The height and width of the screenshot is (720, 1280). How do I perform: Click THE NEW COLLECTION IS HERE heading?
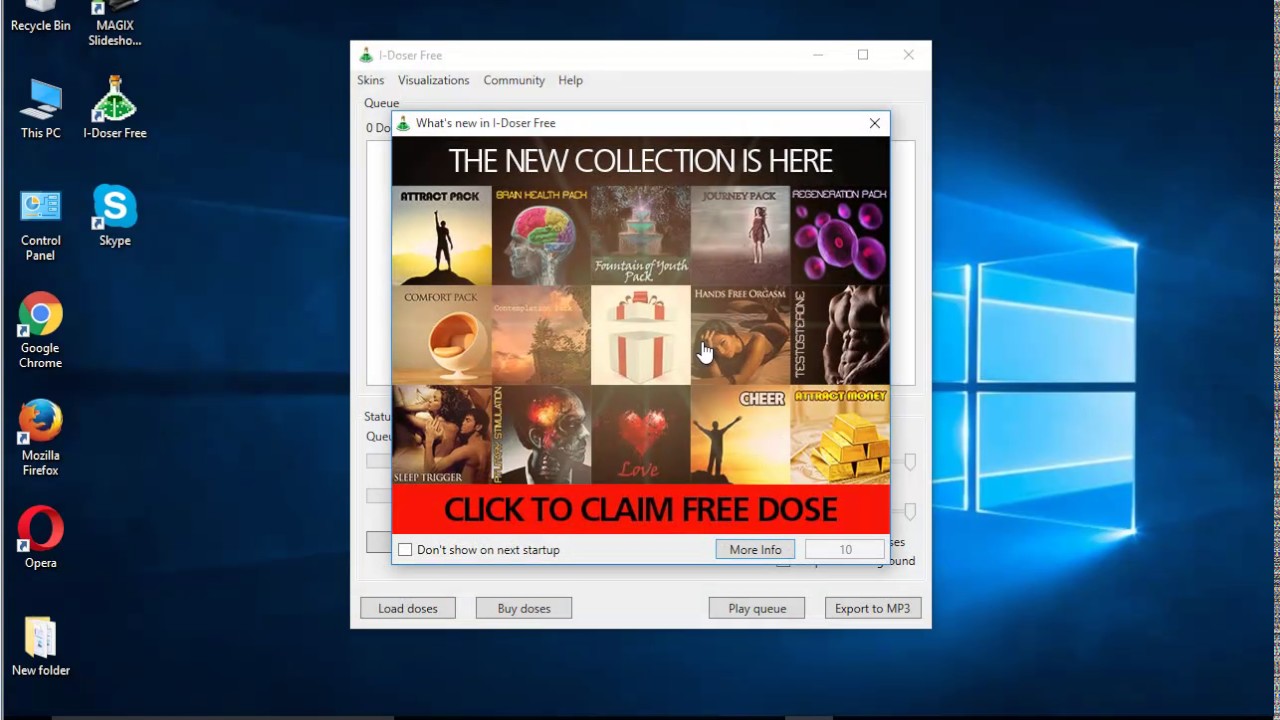pyautogui.click(x=640, y=161)
